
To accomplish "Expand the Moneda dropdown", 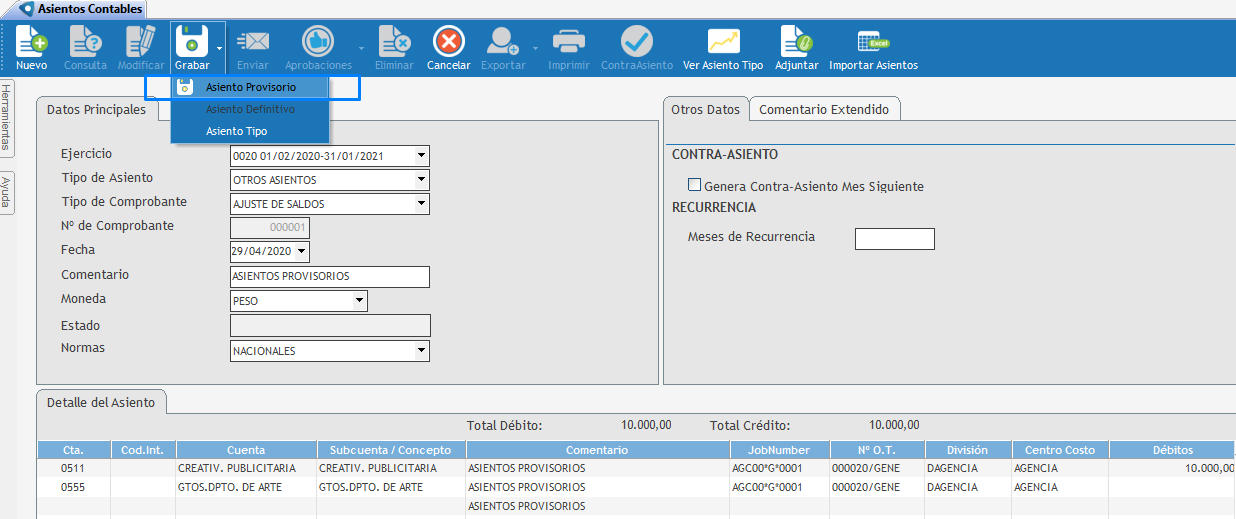I will [x=359, y=301].
